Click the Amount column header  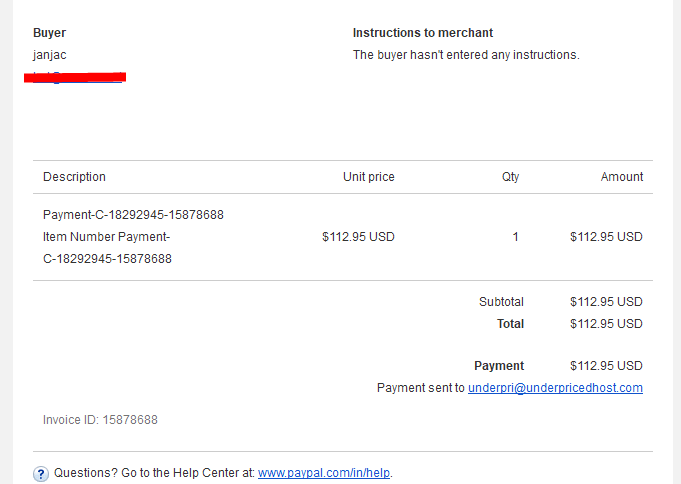pyautogui.click(x=621, y=177)
